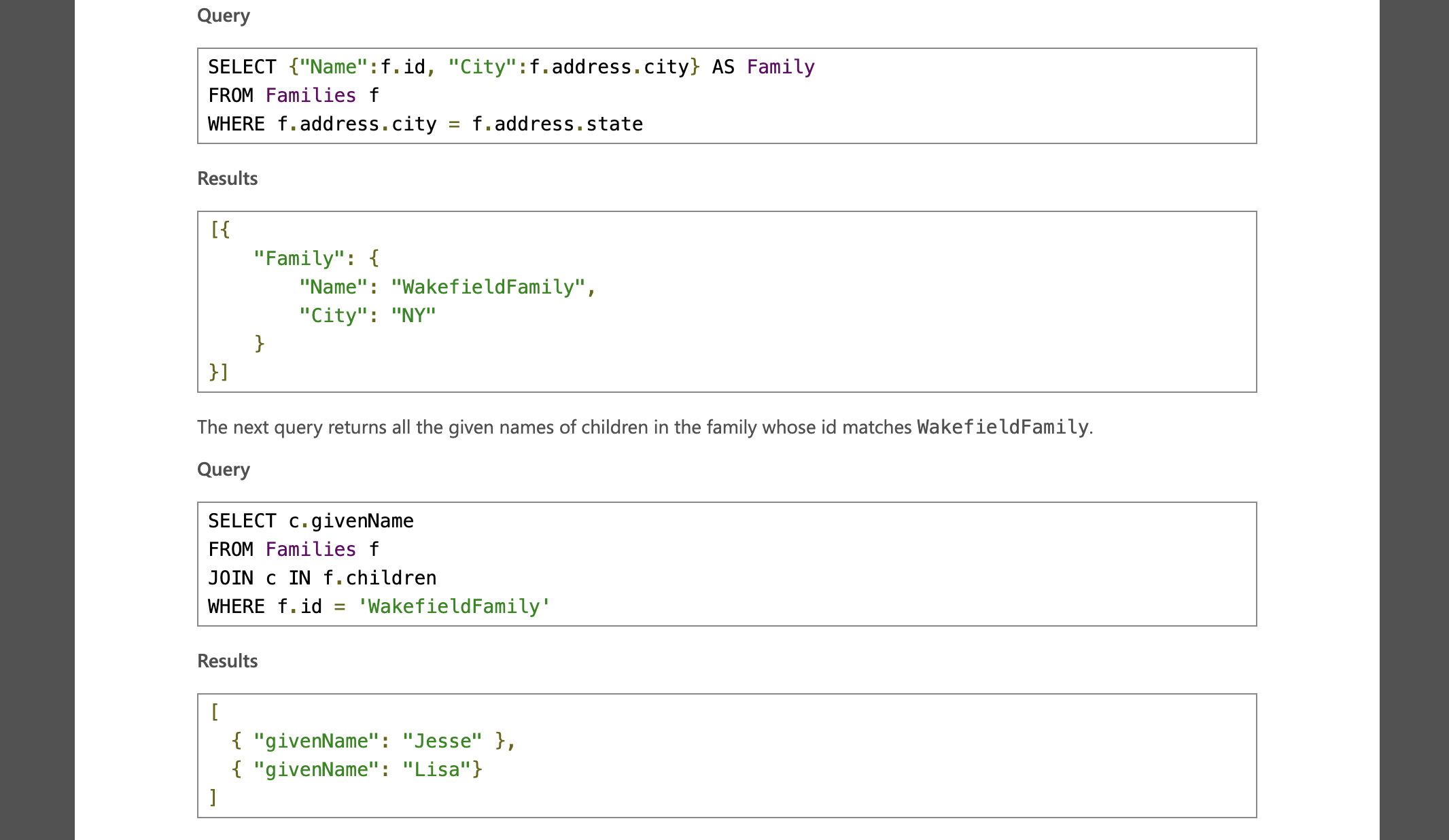Click the paragraph starting 'The next query returns'

(645, 427)
